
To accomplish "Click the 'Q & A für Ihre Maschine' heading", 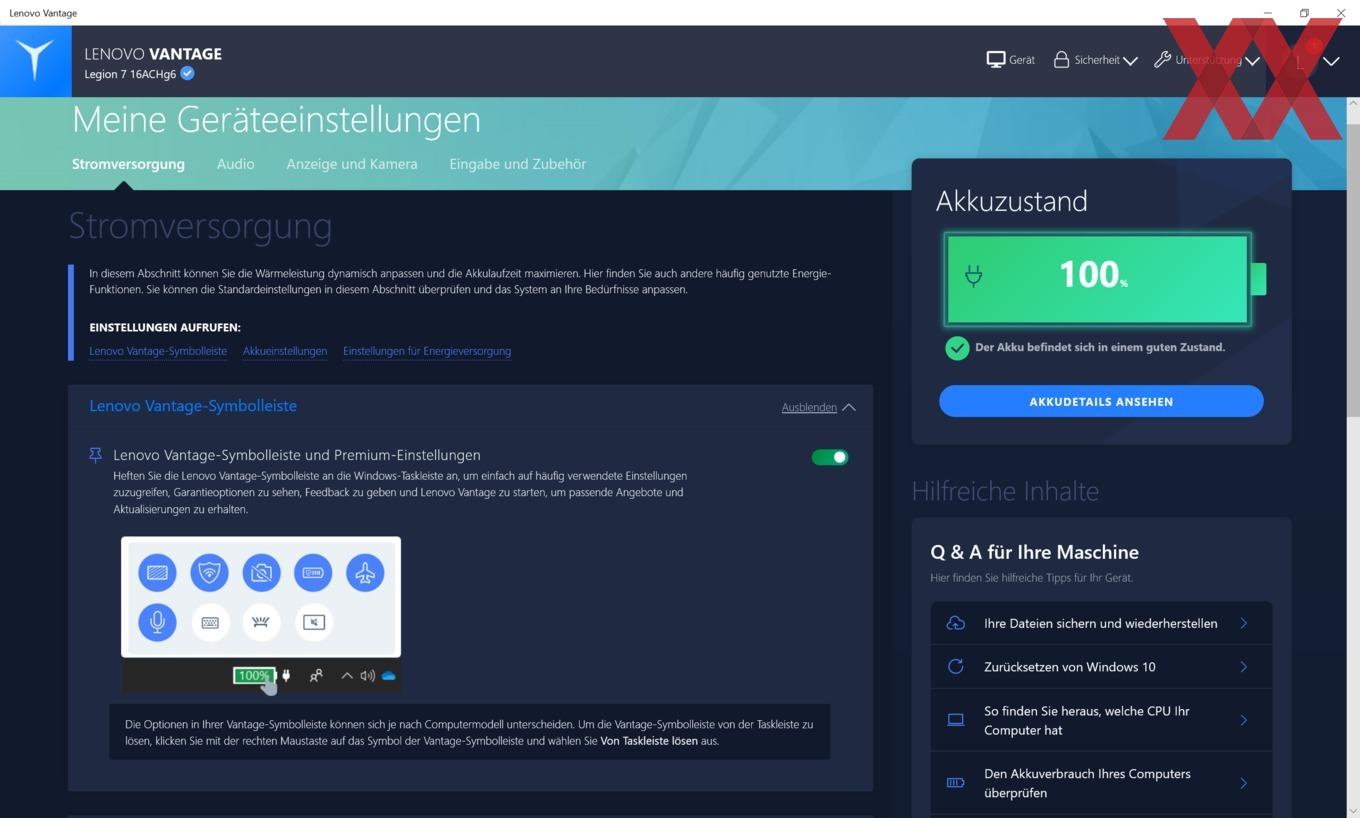I will coord(1034,552).
